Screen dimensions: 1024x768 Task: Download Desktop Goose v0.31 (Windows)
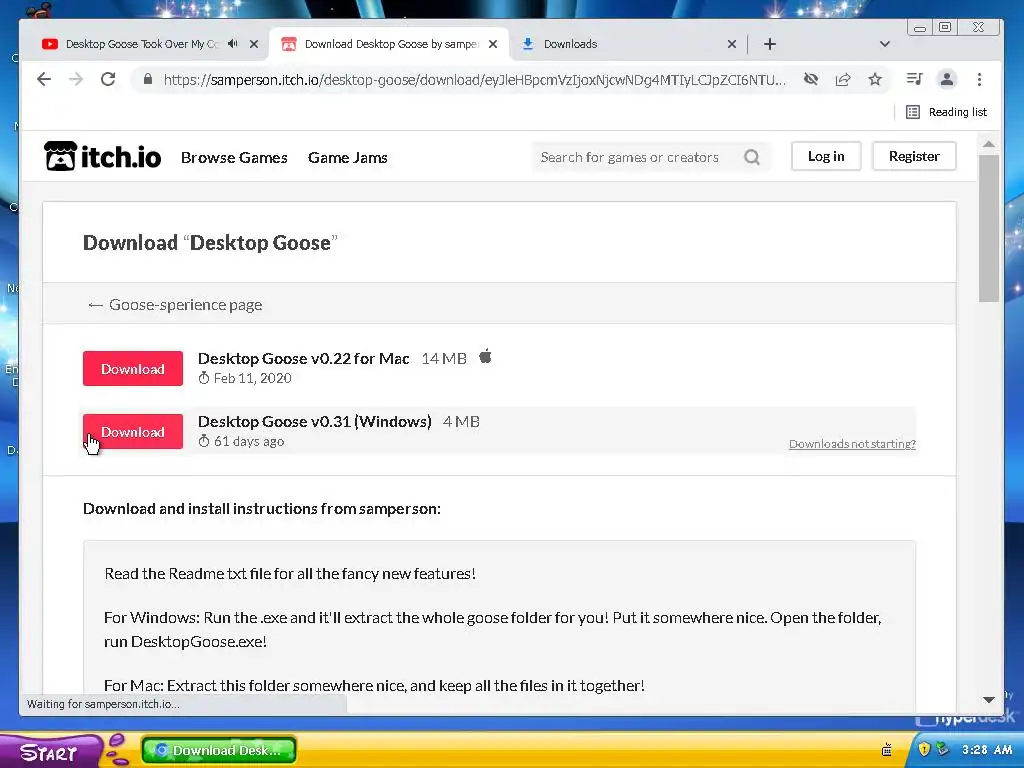click(x=133, y=432)
